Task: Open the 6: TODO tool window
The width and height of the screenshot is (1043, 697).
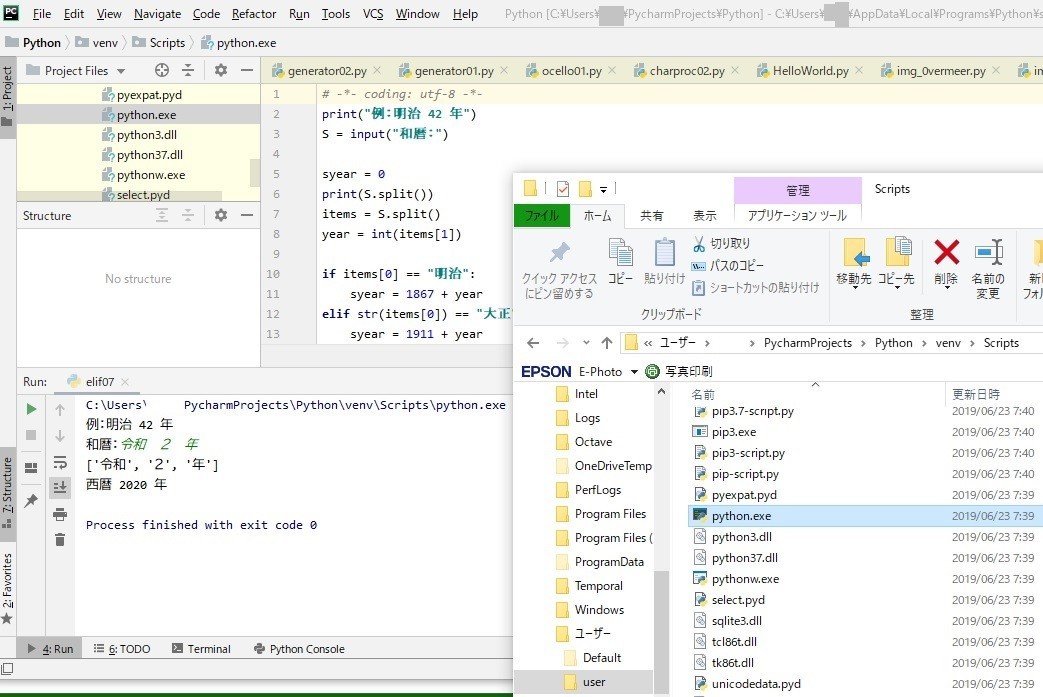Action: [x=122, y=648]
